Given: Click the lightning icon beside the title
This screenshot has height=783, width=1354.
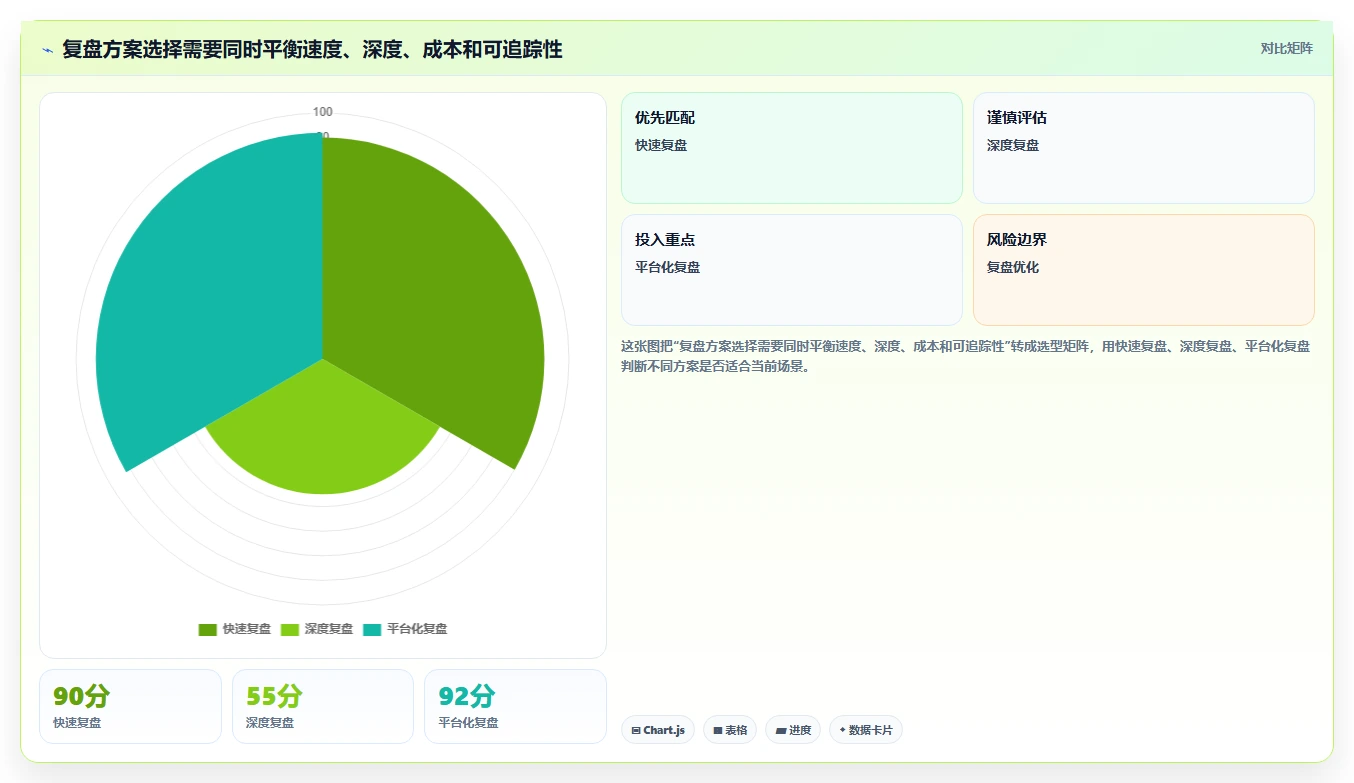Looking at the screenshot, I should pos(47,50).
